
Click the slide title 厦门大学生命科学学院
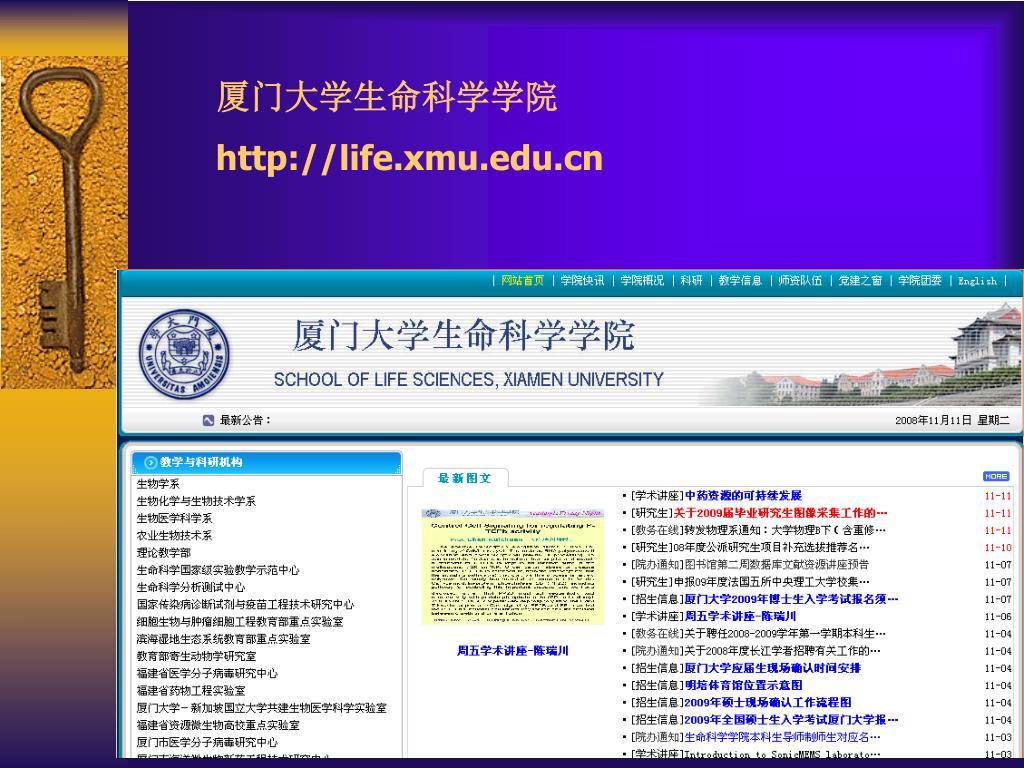pyautogui.click(x=387, y=97)
